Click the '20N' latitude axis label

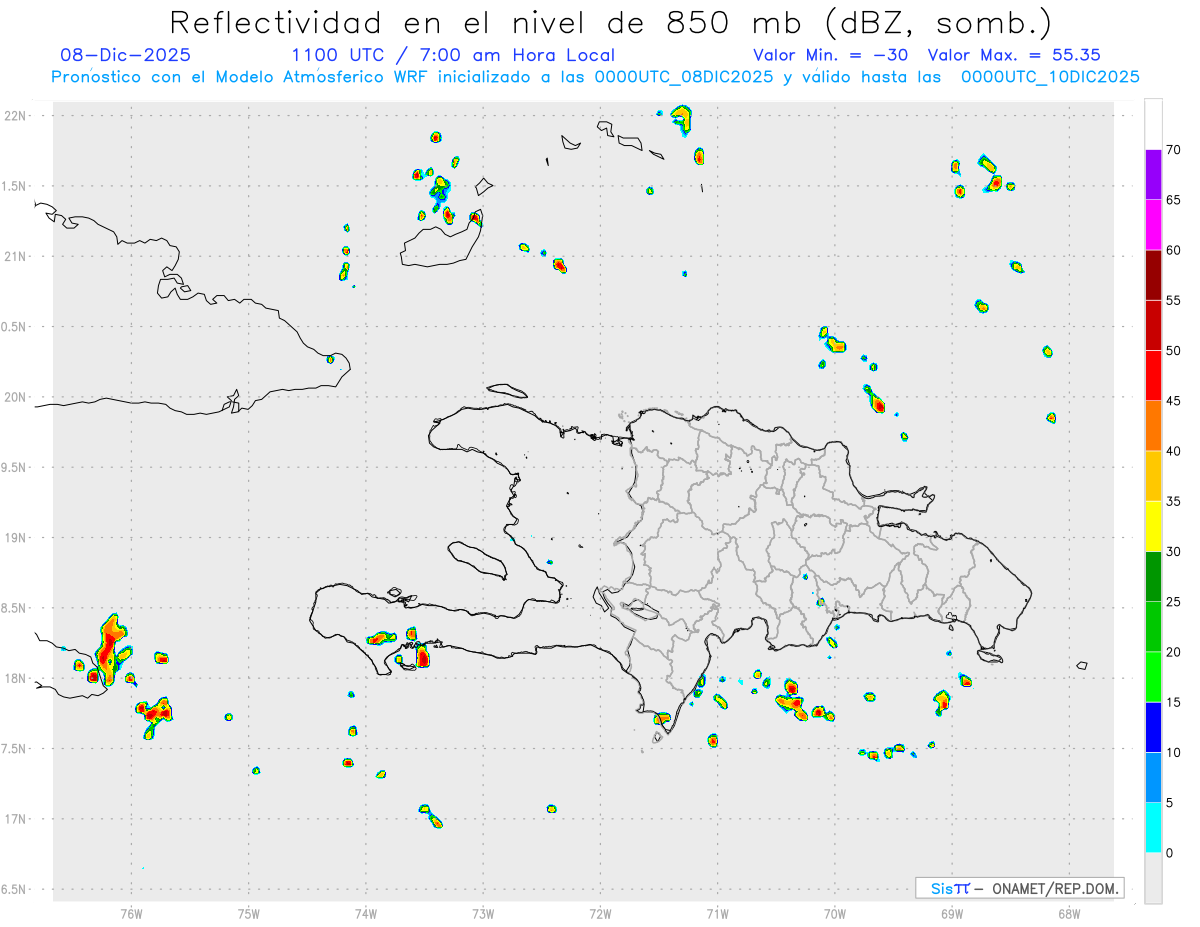[x=15, y=397]
